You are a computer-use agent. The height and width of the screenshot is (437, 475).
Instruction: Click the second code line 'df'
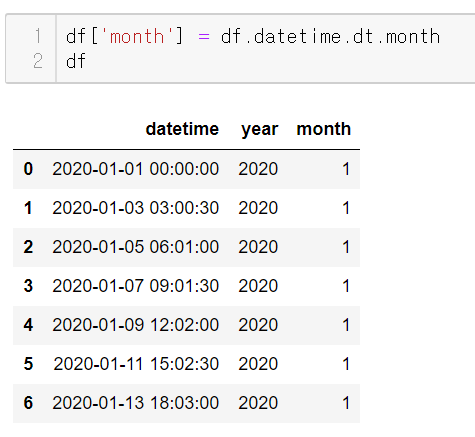click(x=76, y=61)
